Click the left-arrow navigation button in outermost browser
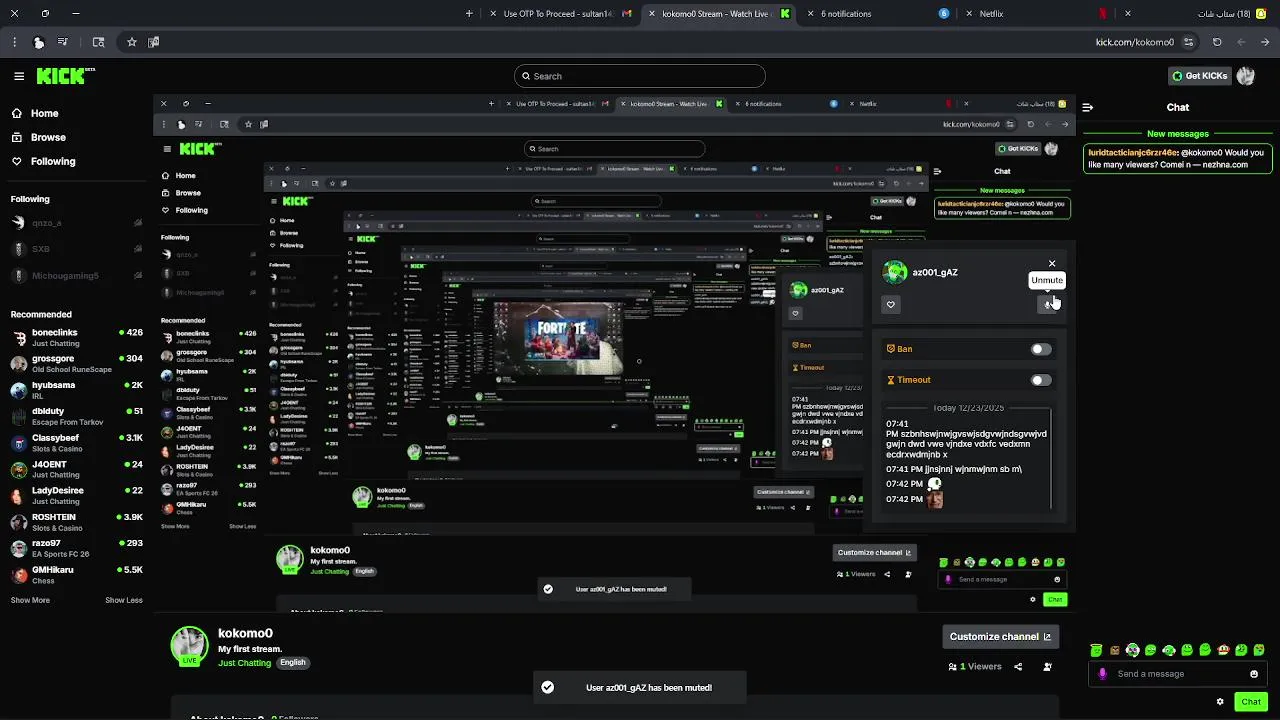1280x720 pixels. (1241, 42)
